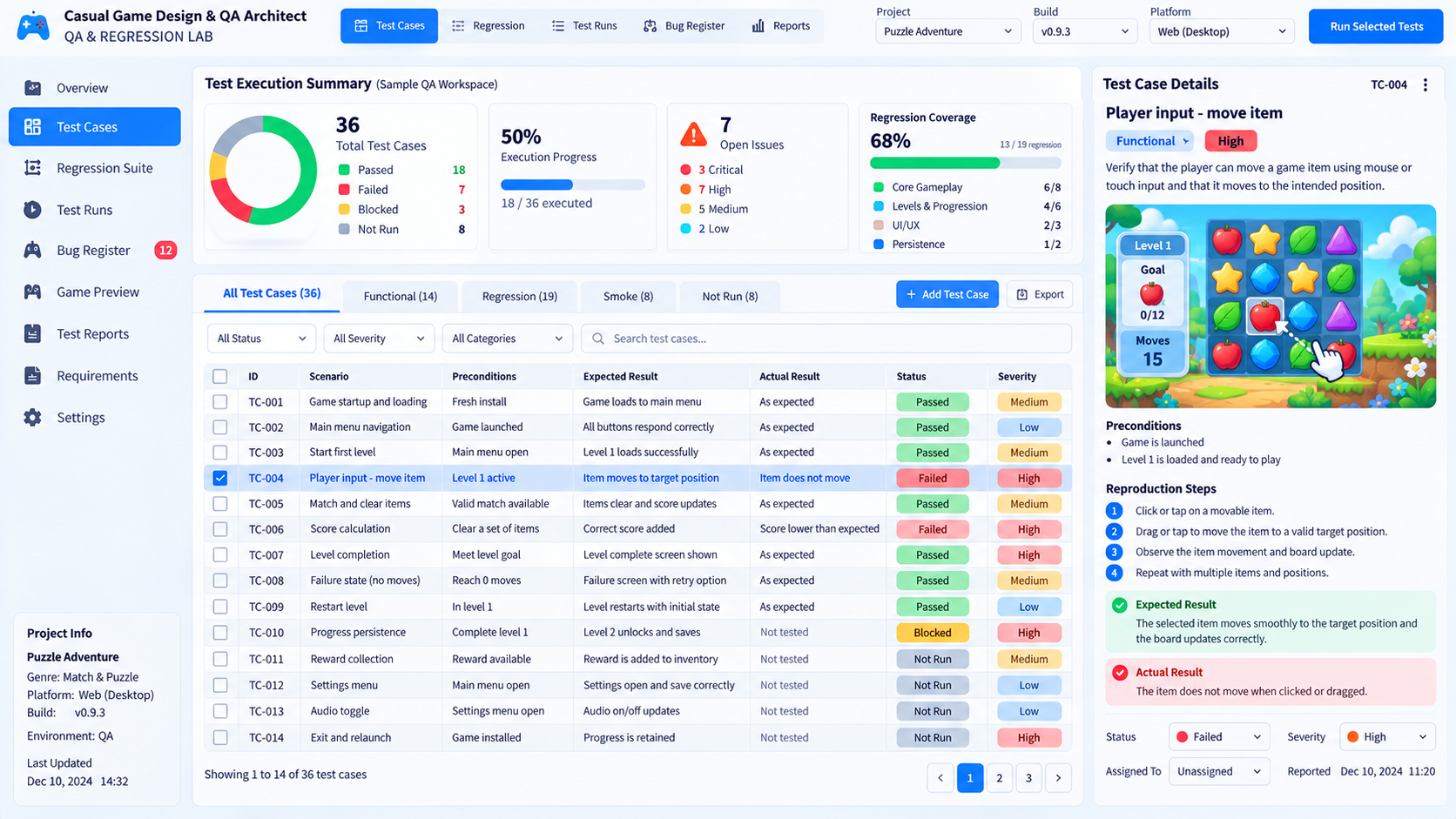1456x819 pixels.
Task: Expand the Platform Web (Desktop) dropdown
Action: tap(1222, 31)
